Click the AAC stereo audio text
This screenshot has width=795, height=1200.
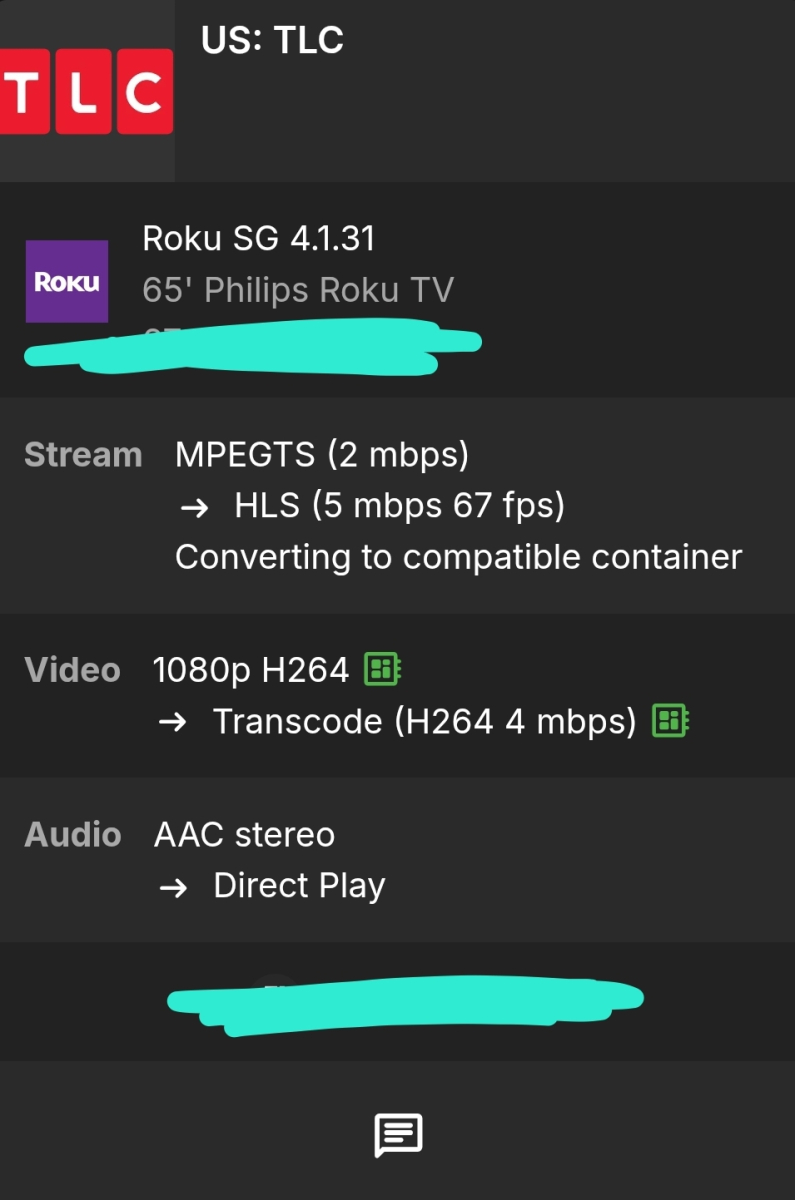click(244, 835)
